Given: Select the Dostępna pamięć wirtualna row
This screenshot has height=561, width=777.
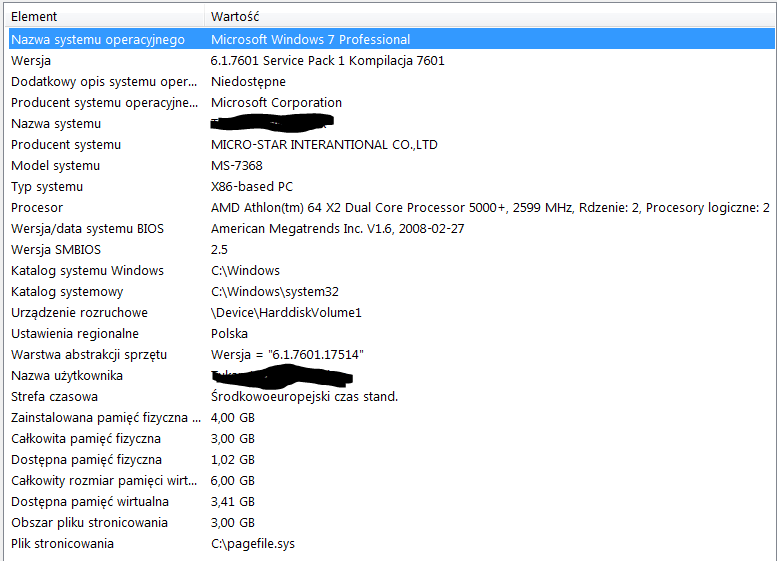Looking at the screenshot, I should click(90, 501).
